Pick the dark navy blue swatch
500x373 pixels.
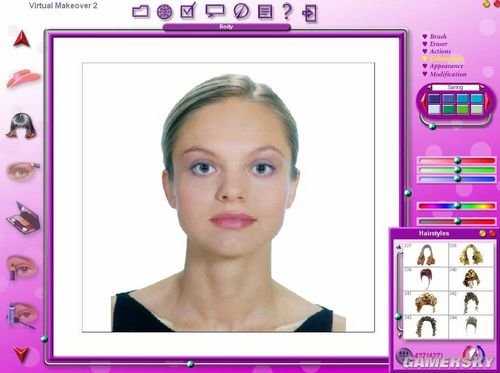pos(434,99)
